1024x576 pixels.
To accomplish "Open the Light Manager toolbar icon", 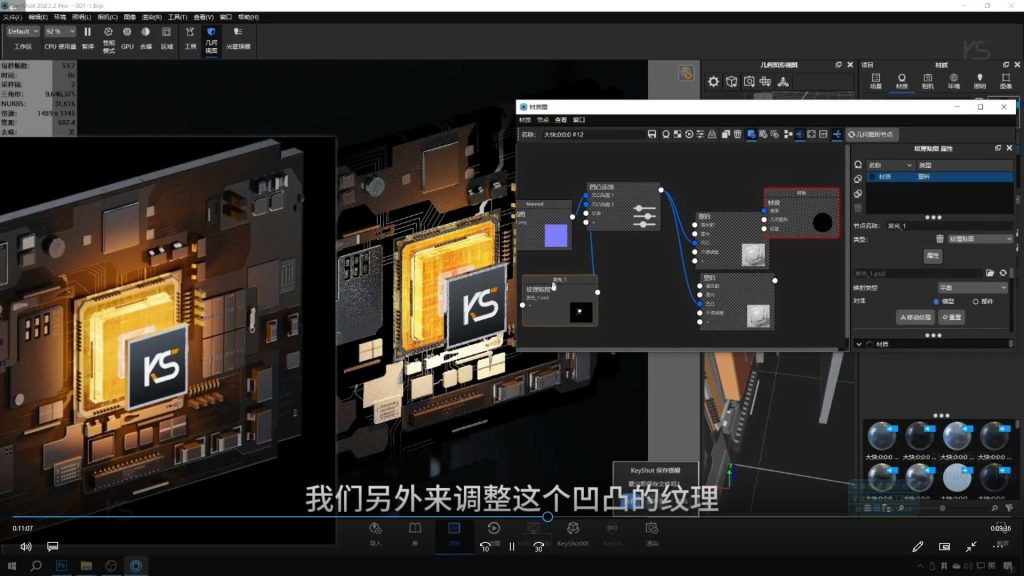I will point(238,38).
